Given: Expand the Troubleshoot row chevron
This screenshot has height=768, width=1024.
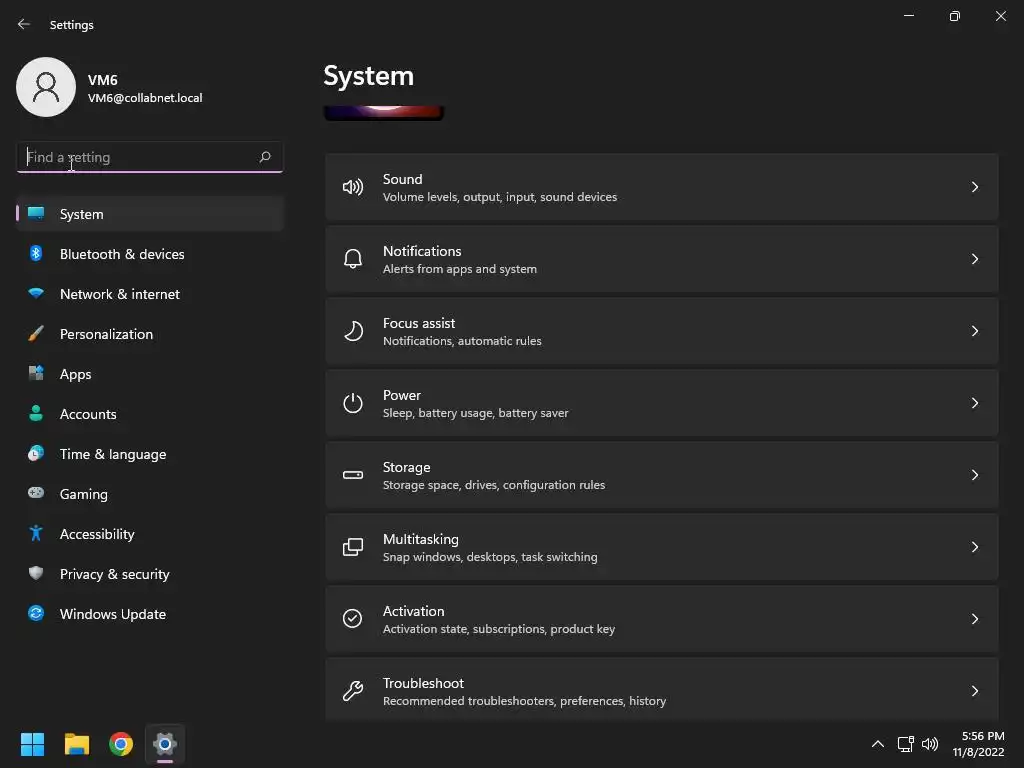Looking at the screenshot, I should pyautogui.click(x=975, y=691).
